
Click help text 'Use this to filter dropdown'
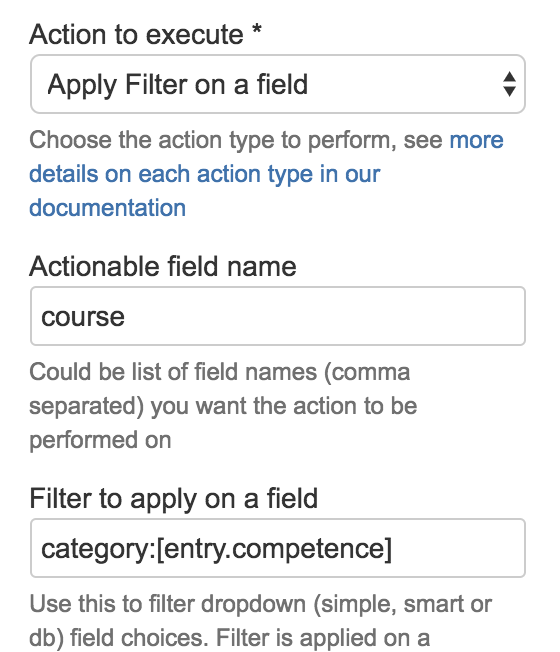point(167,604)
